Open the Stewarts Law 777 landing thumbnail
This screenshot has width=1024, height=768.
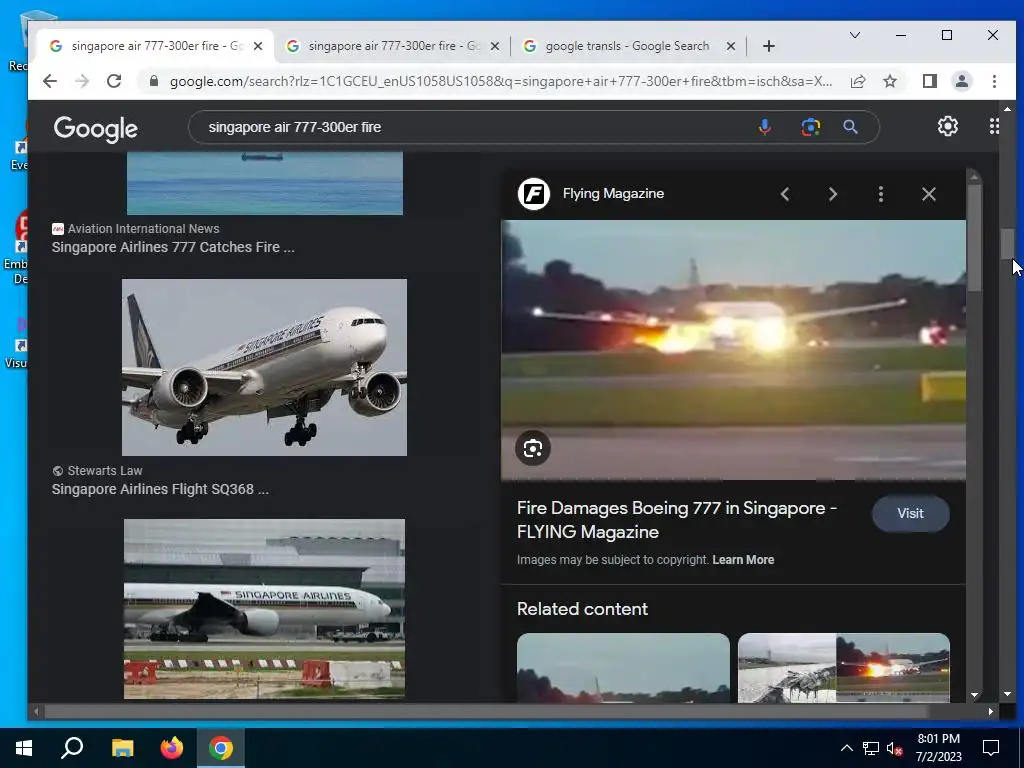[x=264, y=367]
